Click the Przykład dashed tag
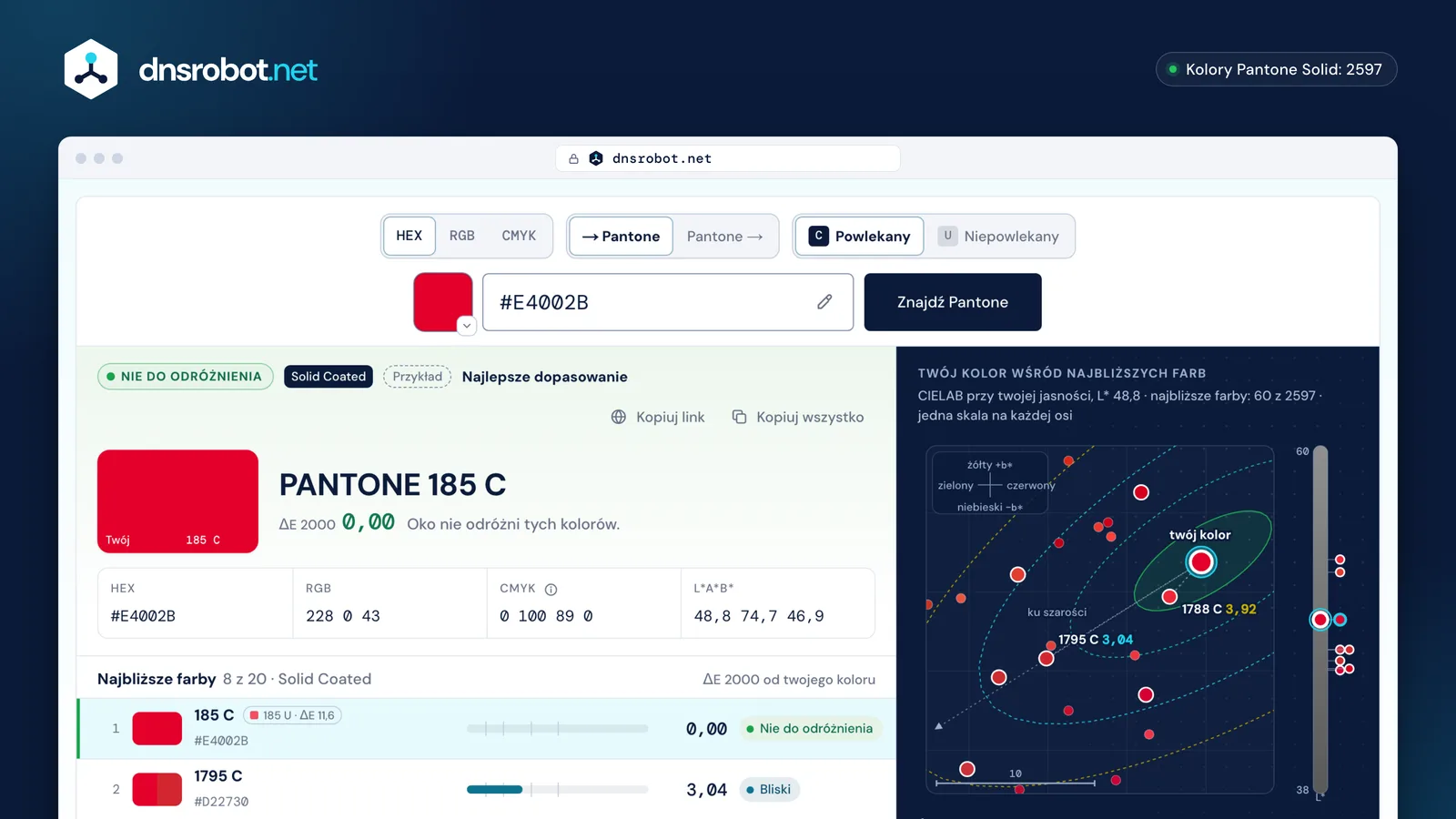The height and width of the screenshot is (819, 1456). [x=418, y=376]
